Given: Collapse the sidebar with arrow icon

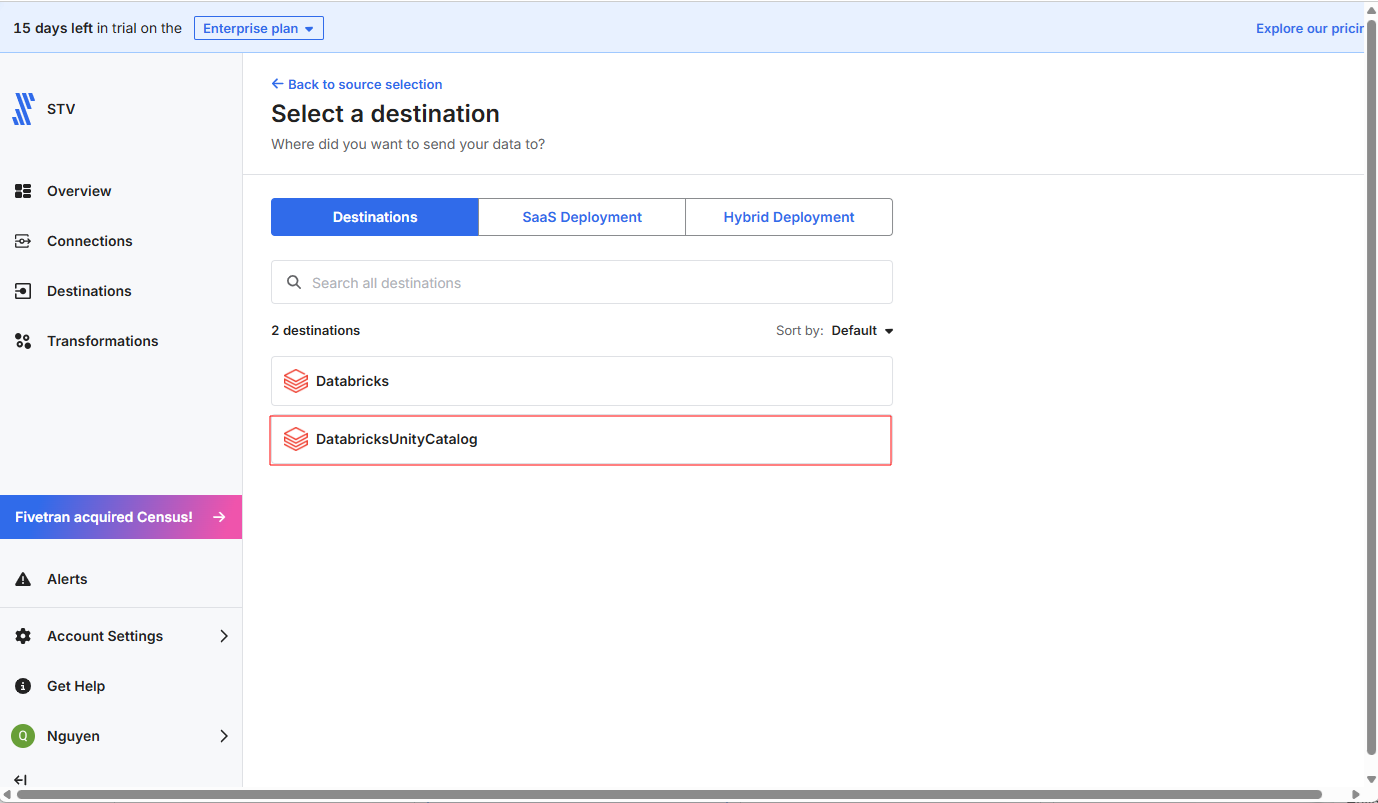Looking at the screenshot, I should click(x=21, y=780).
